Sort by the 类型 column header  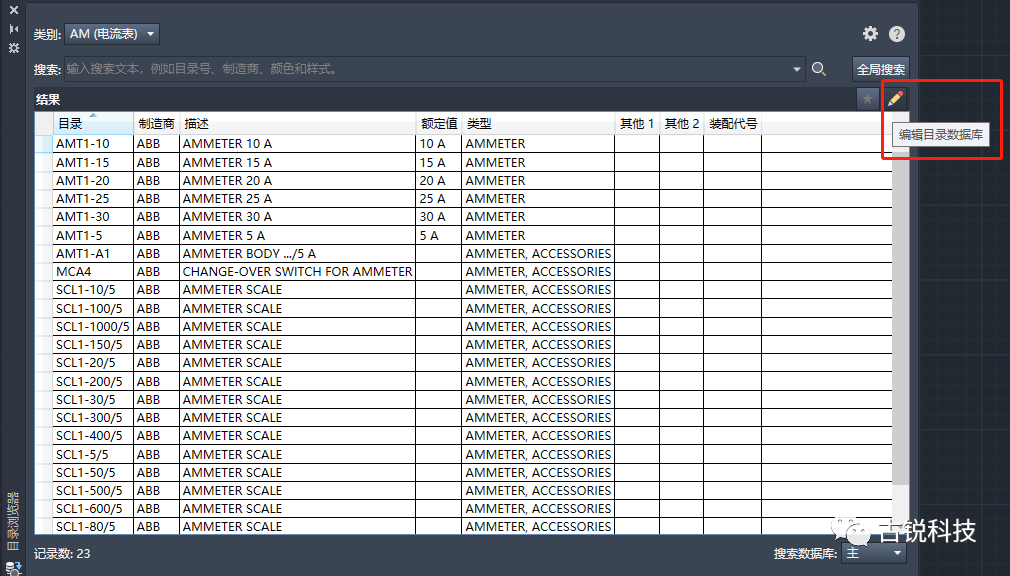(538, 124)
